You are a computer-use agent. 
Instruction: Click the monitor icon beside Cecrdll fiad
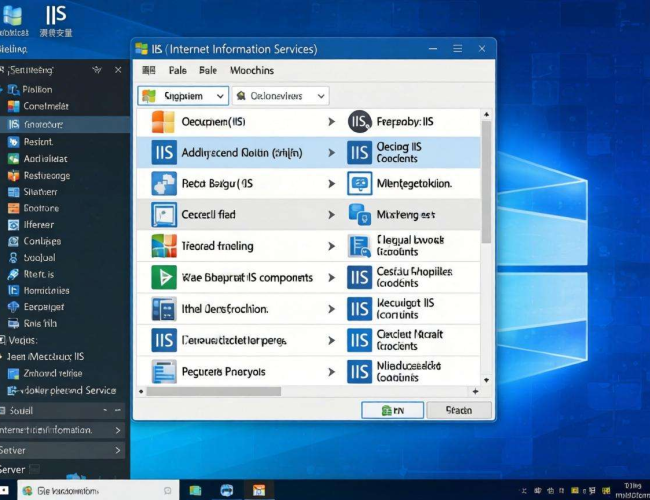(164, 215)
